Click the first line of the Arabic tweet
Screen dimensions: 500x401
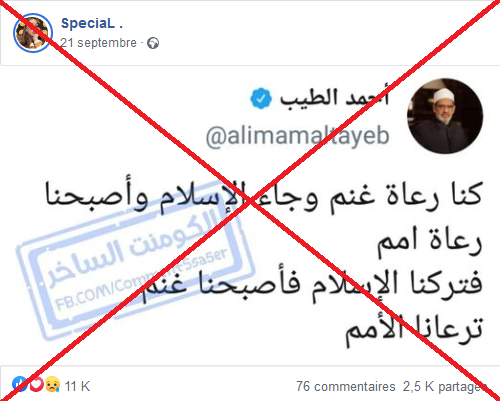[x=263, y=197]
